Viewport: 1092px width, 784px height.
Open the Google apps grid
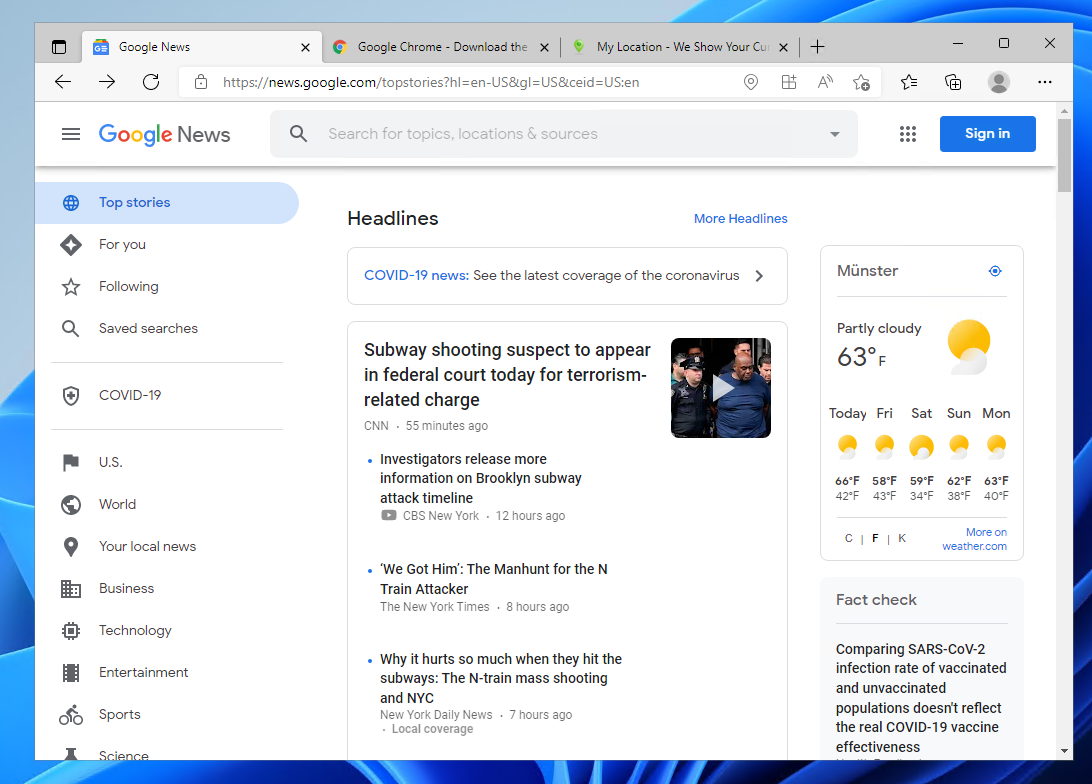pos(908,134)
